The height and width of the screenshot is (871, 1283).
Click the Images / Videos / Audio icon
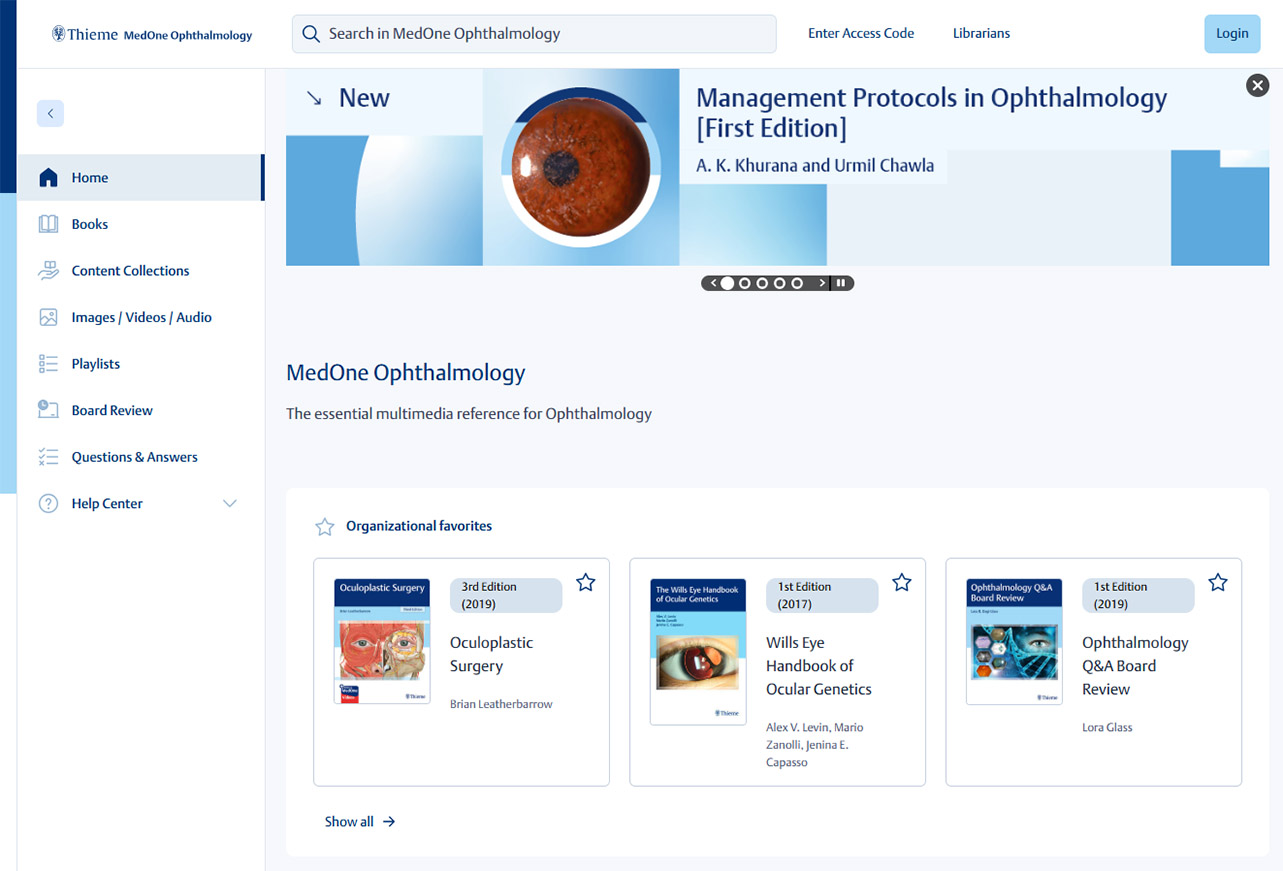[x=48, y=317]
